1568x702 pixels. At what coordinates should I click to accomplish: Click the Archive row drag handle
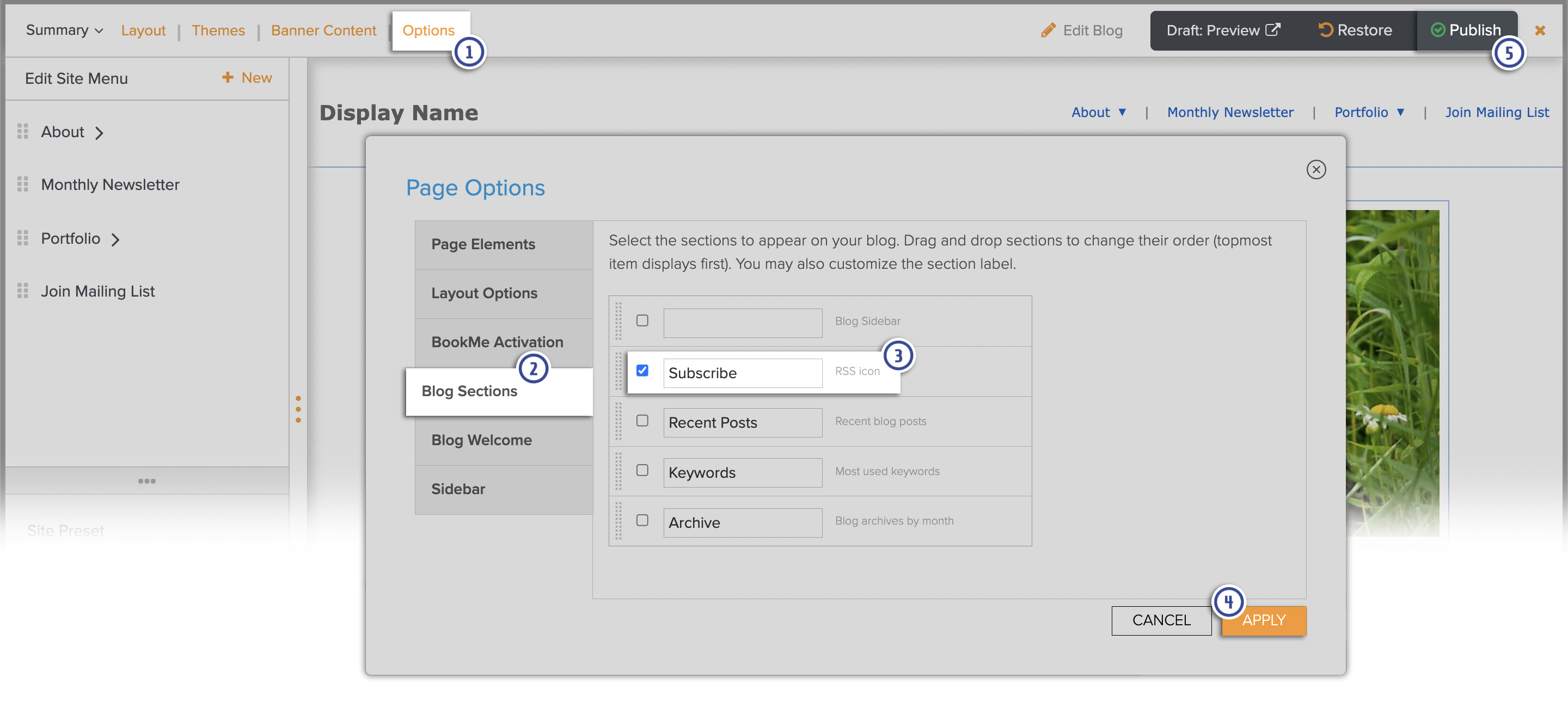click(x=618, y=521)
